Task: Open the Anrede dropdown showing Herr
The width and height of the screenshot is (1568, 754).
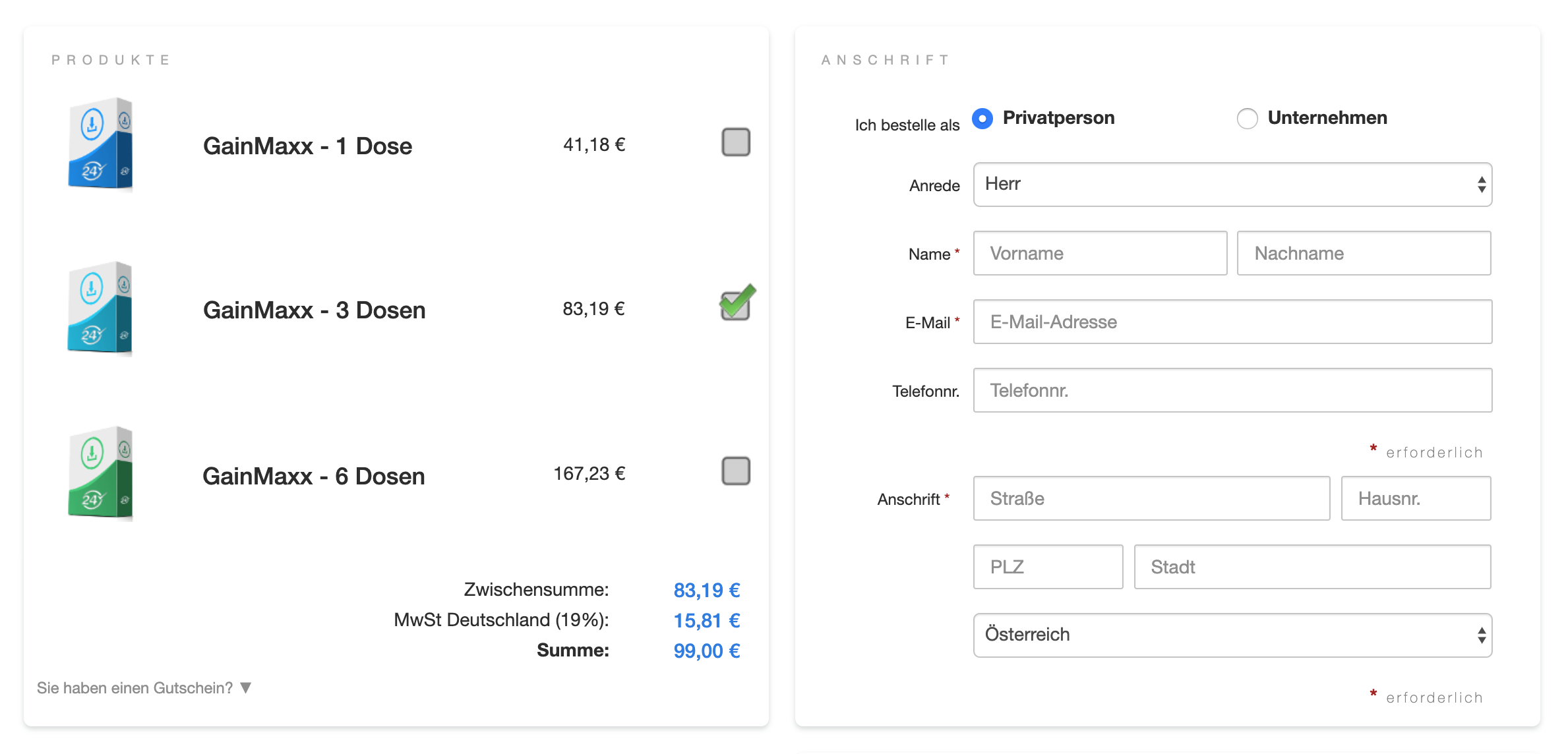Action: tap(1232, 185)
